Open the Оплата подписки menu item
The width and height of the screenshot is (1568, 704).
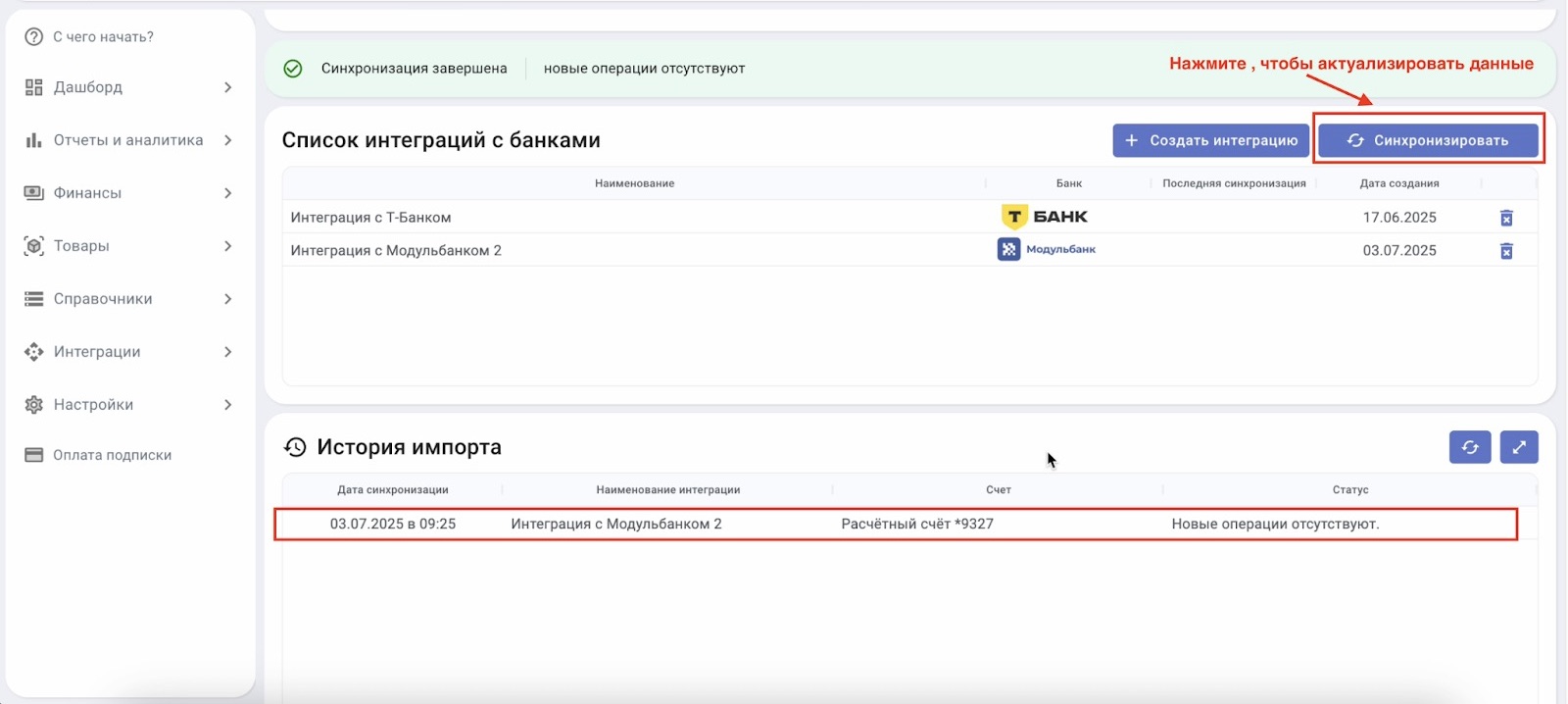click(x=112, y=455)
